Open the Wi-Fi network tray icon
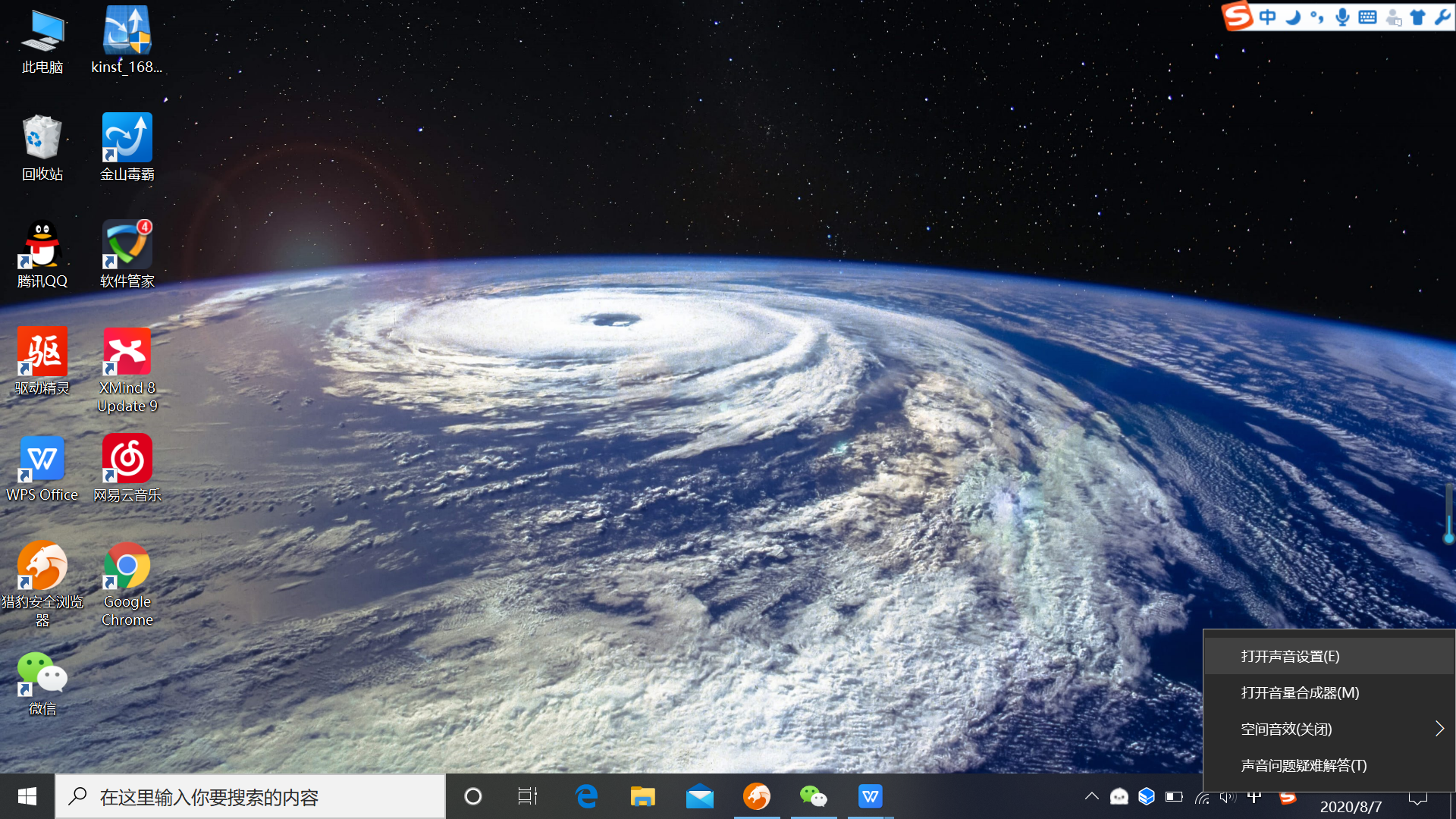The image size is (1456, 819). tap(1202, 797)
